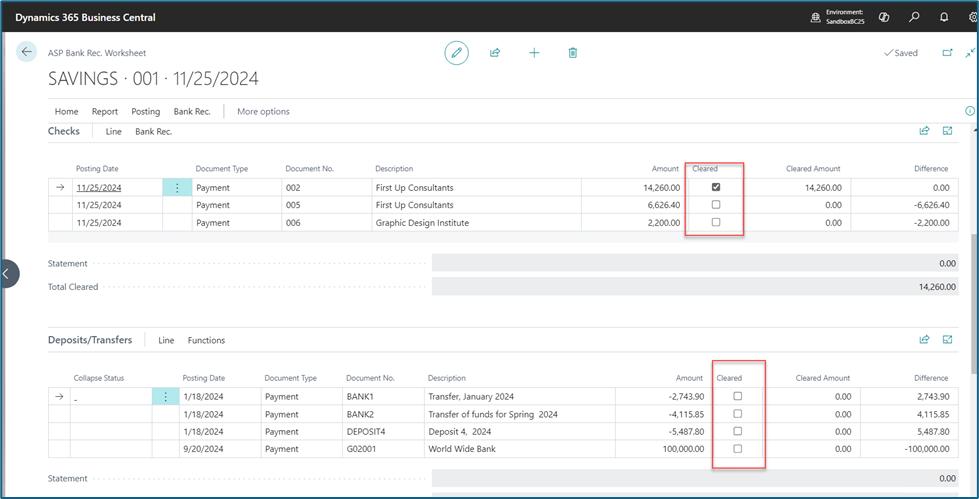Share the Checks list icon
Viewport: 979px width, 499px height.
tap(924, 131)
